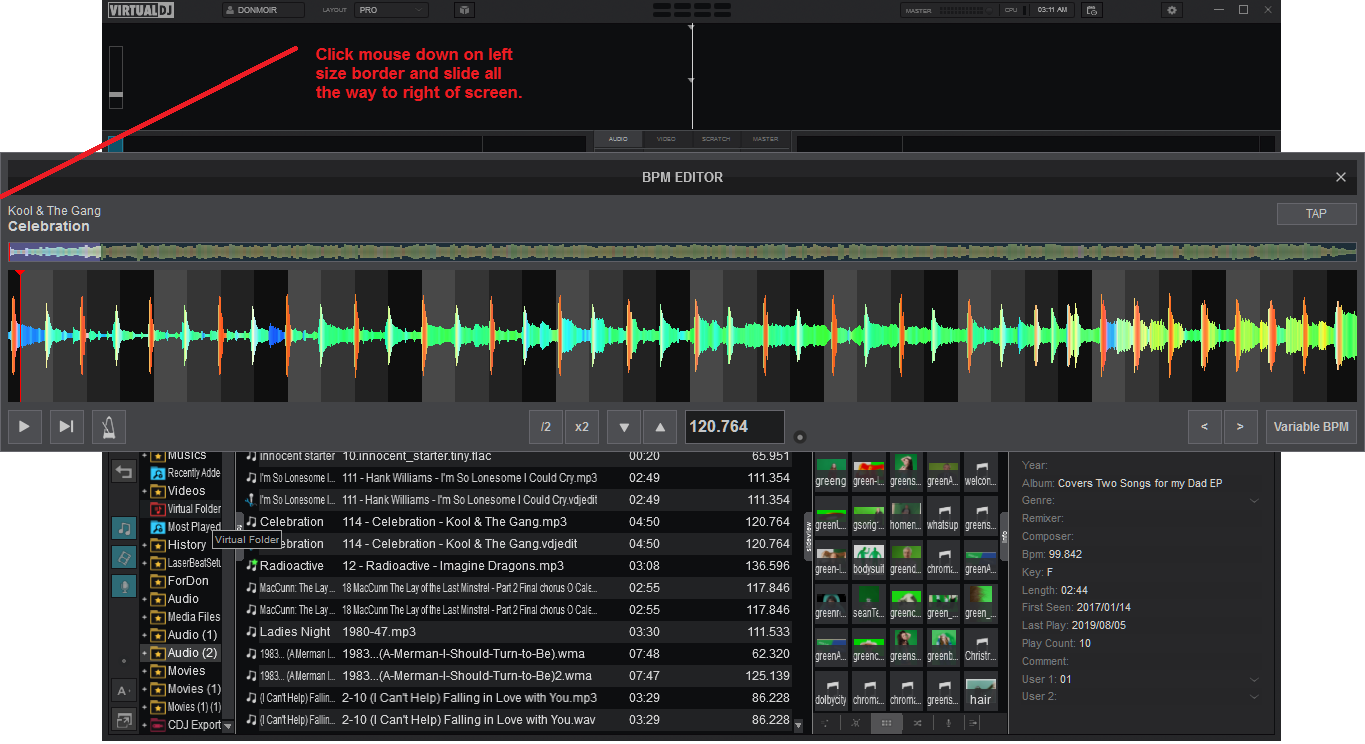
Task: Open the Most Played filter folder
Action: (186, 527)
